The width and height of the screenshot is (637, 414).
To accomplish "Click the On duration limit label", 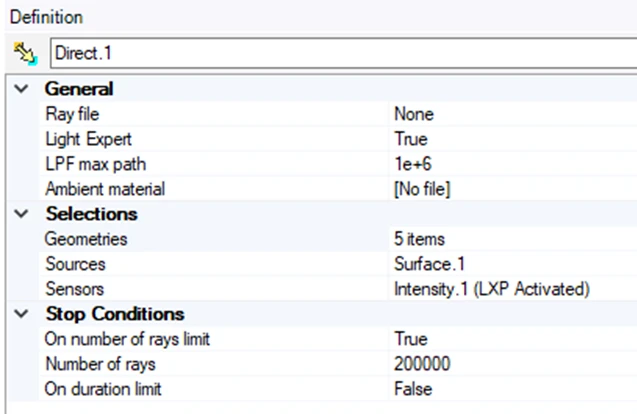I will (x=103, y=389).
